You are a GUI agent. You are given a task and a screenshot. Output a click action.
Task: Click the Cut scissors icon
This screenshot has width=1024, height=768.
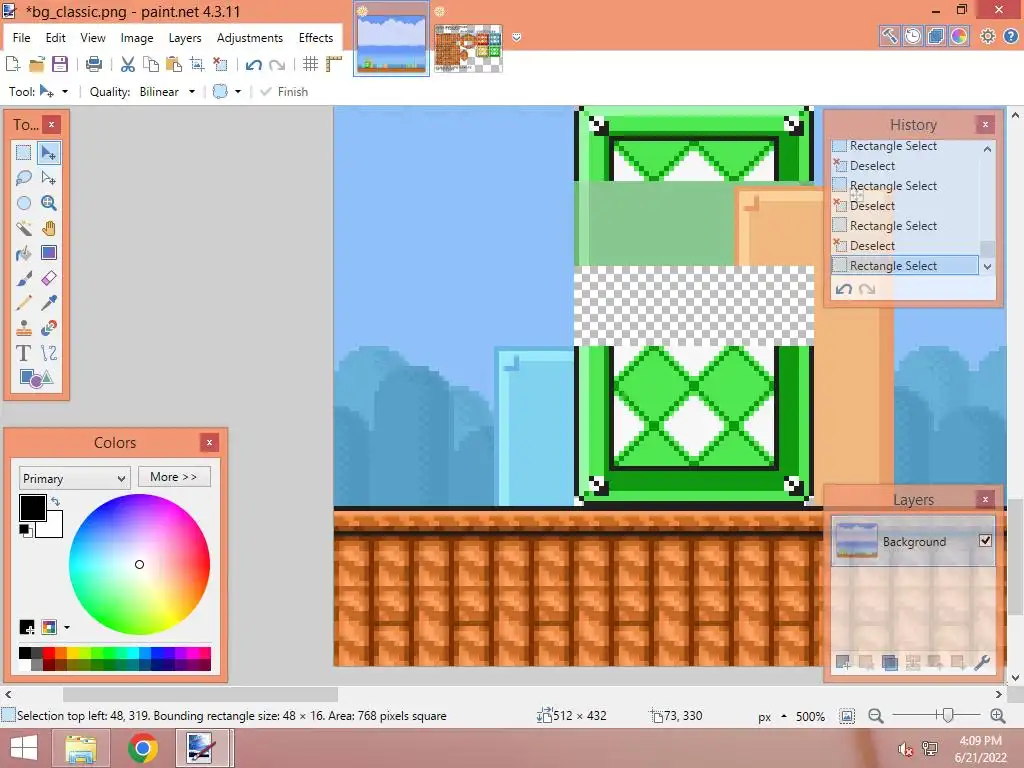[128, 64]
